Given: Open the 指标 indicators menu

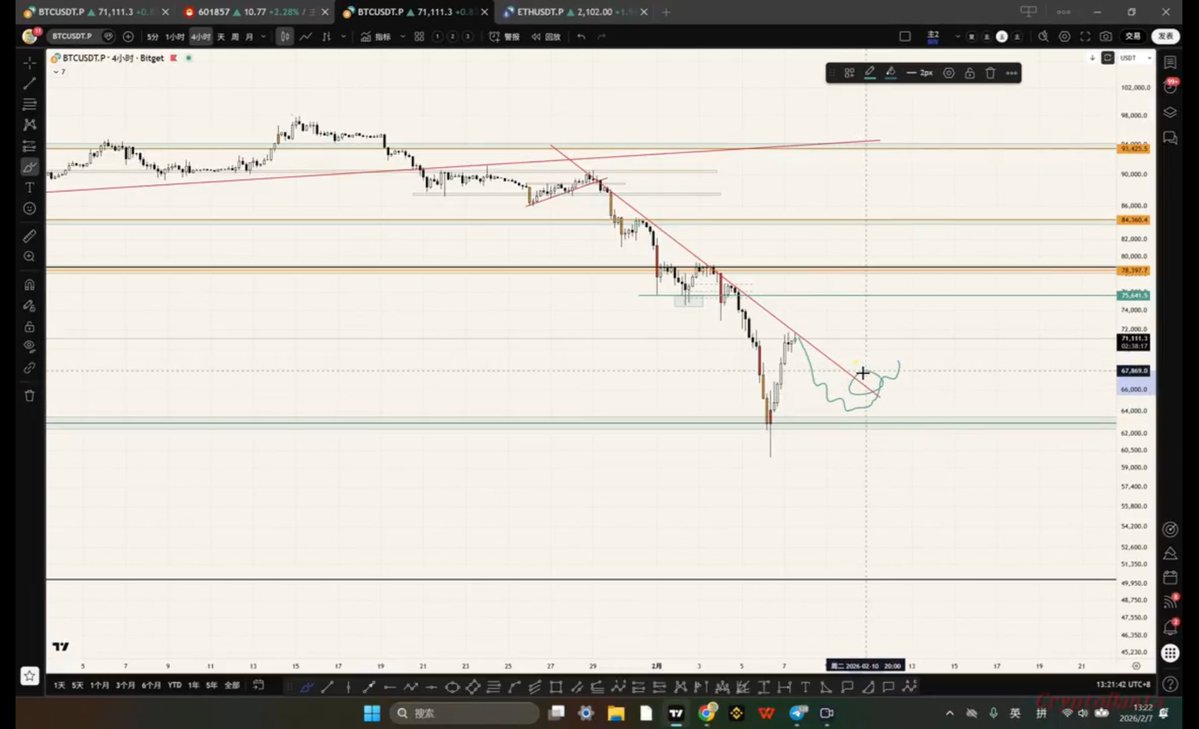Looking at the screenshot, I should pyautogui.click(x=375, y=37).
